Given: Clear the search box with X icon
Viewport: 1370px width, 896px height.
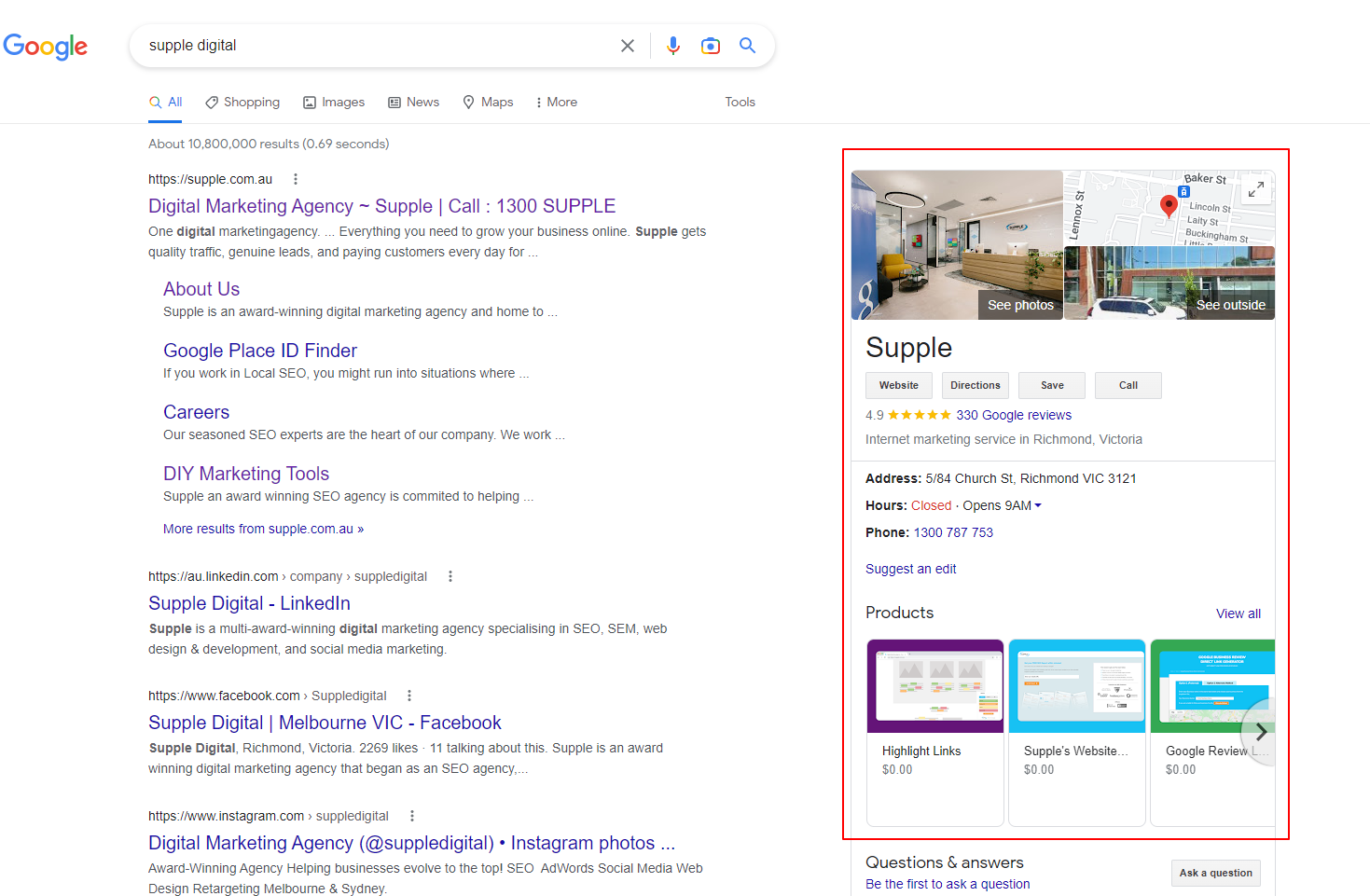Looking at the screenshot, I should pyautogui.click(x=628, y=46).
